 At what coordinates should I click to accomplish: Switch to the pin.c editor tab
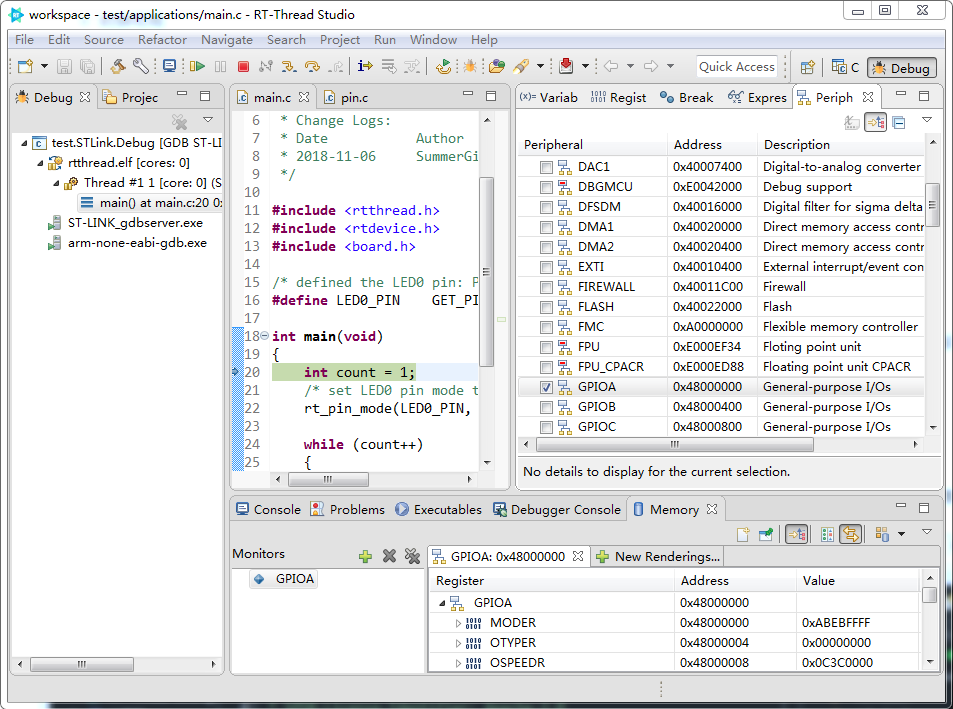pyautogui.click(x=346, y=97)
